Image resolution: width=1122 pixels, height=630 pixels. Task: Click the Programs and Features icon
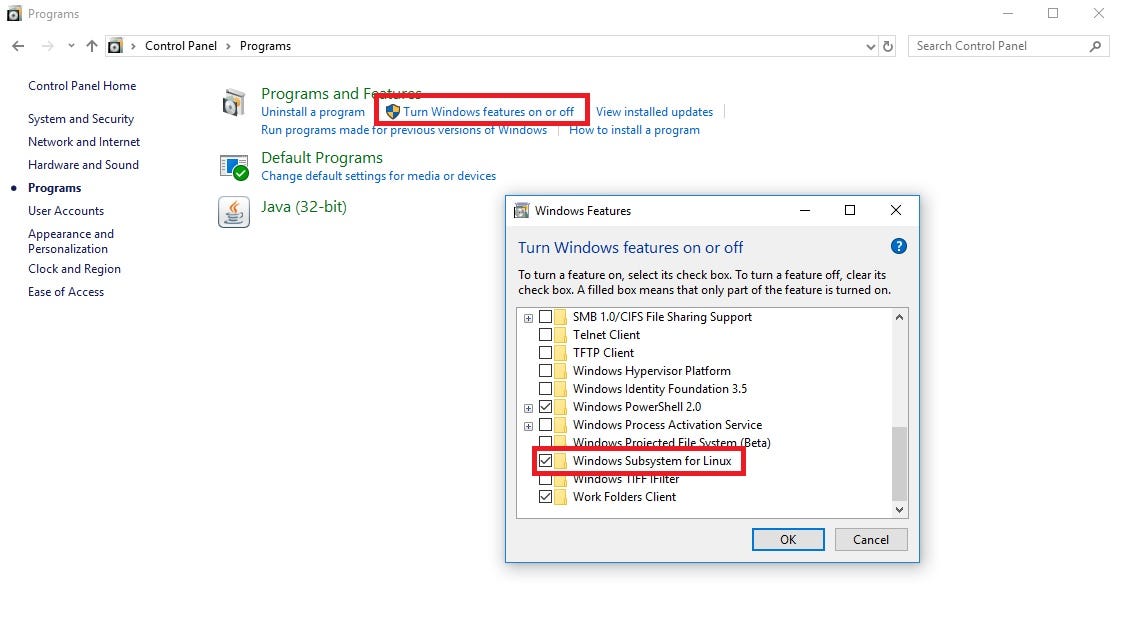[x=233, y=103]
